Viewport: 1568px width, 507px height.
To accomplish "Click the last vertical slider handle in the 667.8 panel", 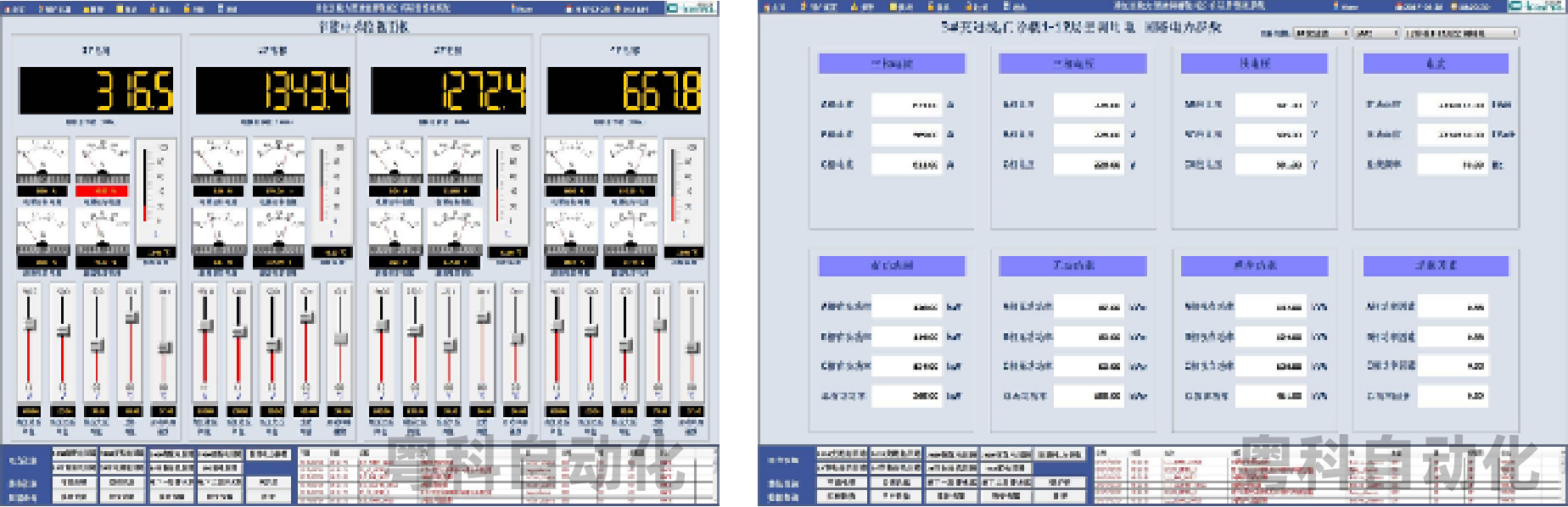I will tap(692, 348).
